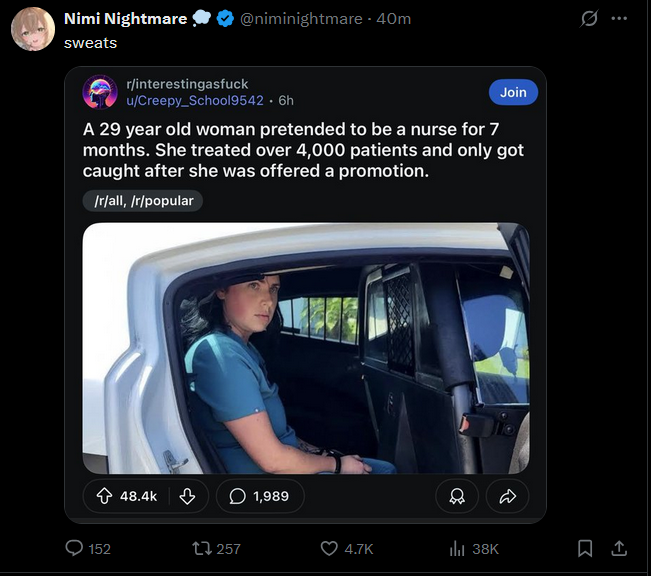This screenshot has height=576, width=651.
Task: Open the 40m tweet timestamp
Action: (x=393, y=19)
